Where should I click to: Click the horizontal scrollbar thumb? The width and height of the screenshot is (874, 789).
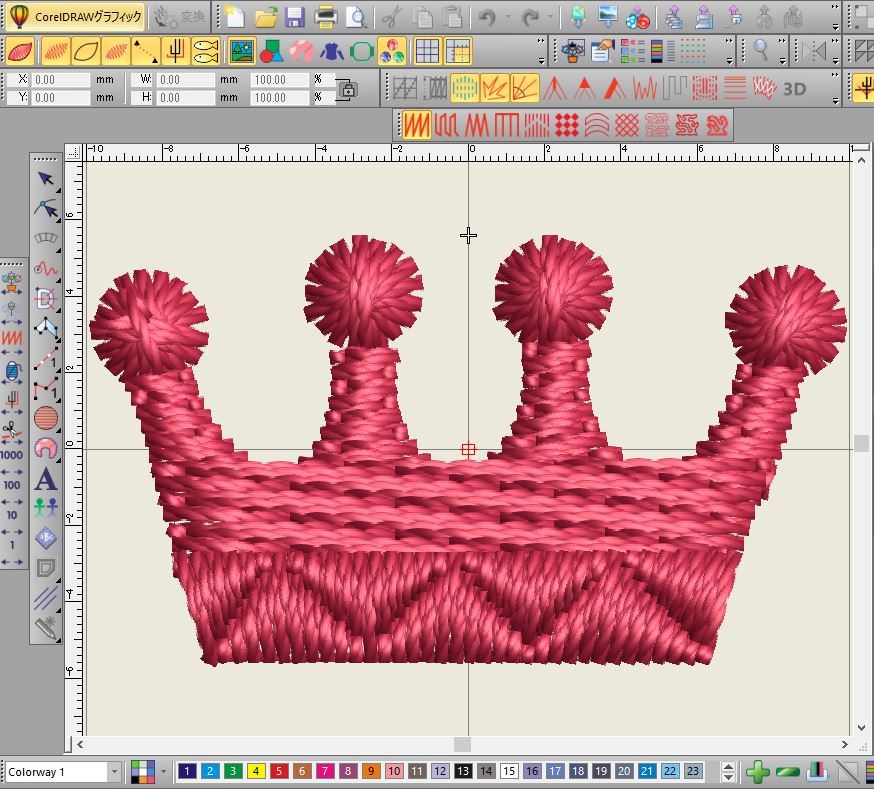click(462, 744)
